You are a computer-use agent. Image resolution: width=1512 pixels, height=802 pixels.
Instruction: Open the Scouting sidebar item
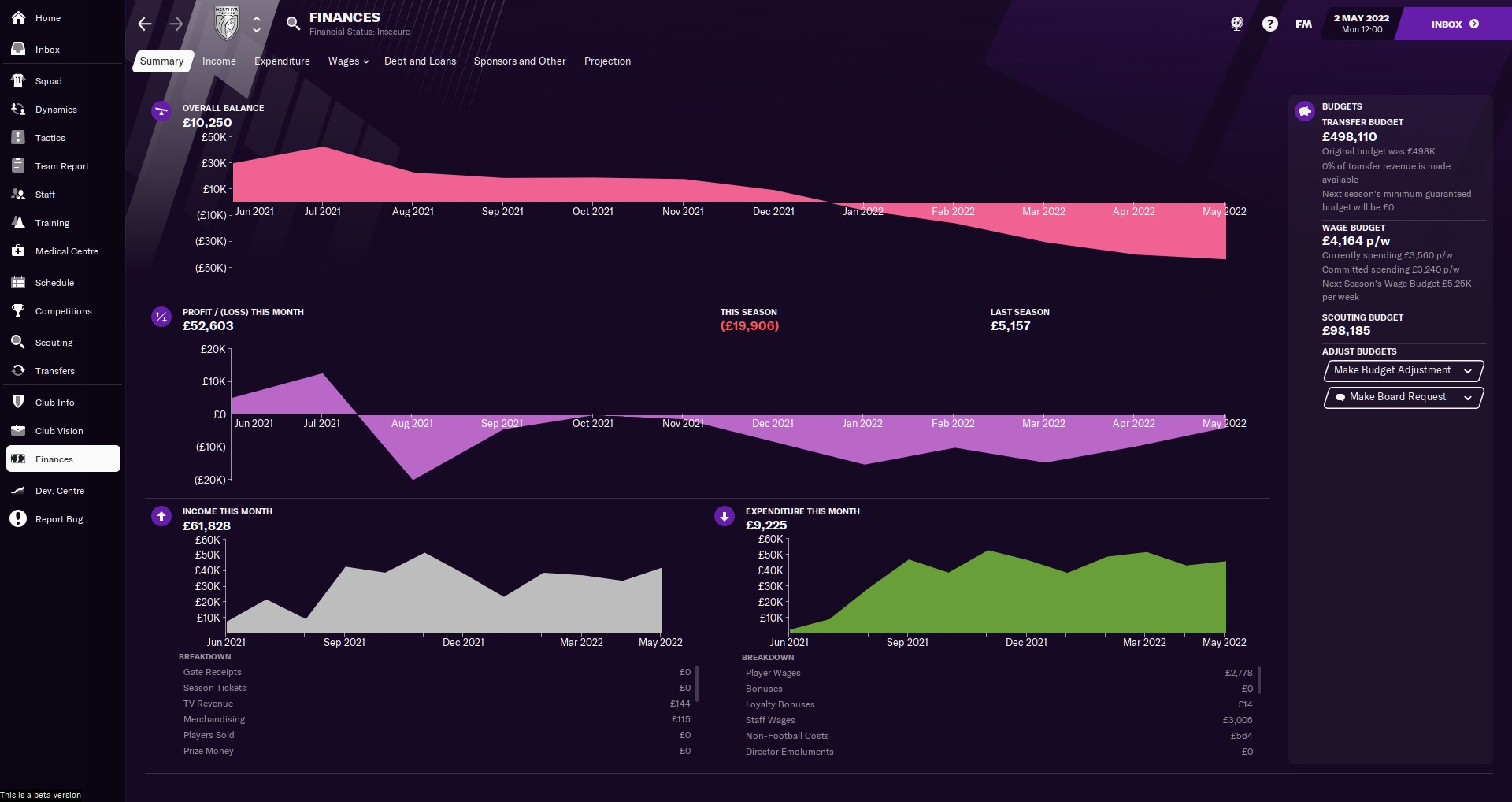click(x=54, y=343)
